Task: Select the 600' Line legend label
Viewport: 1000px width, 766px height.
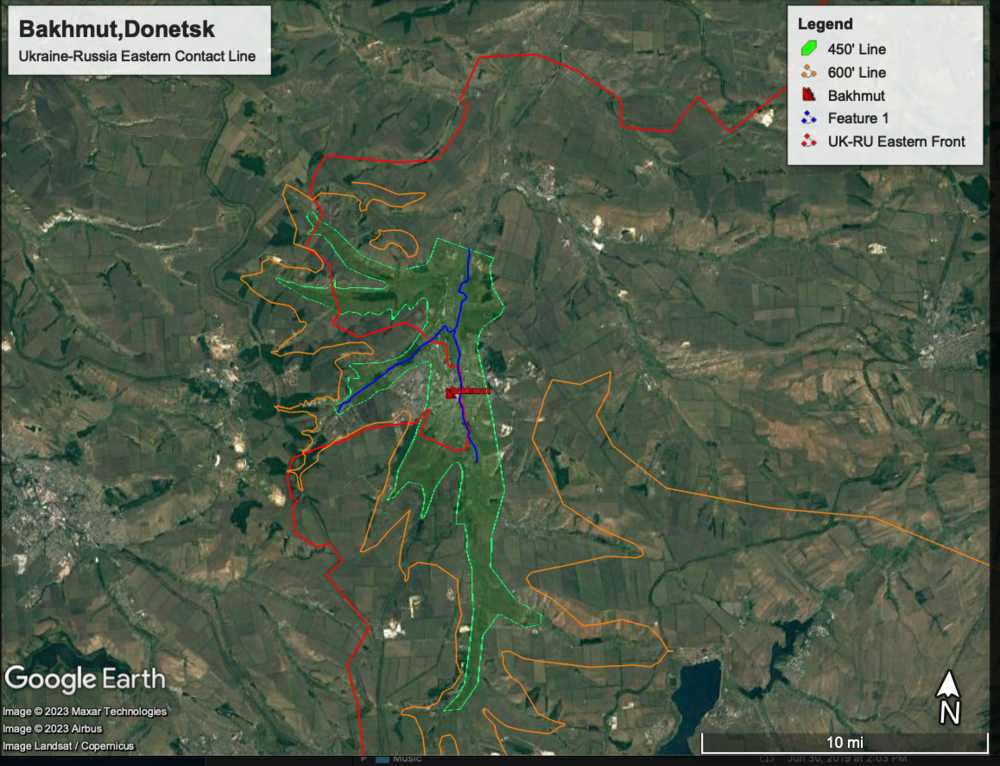Action: point(857,72)
